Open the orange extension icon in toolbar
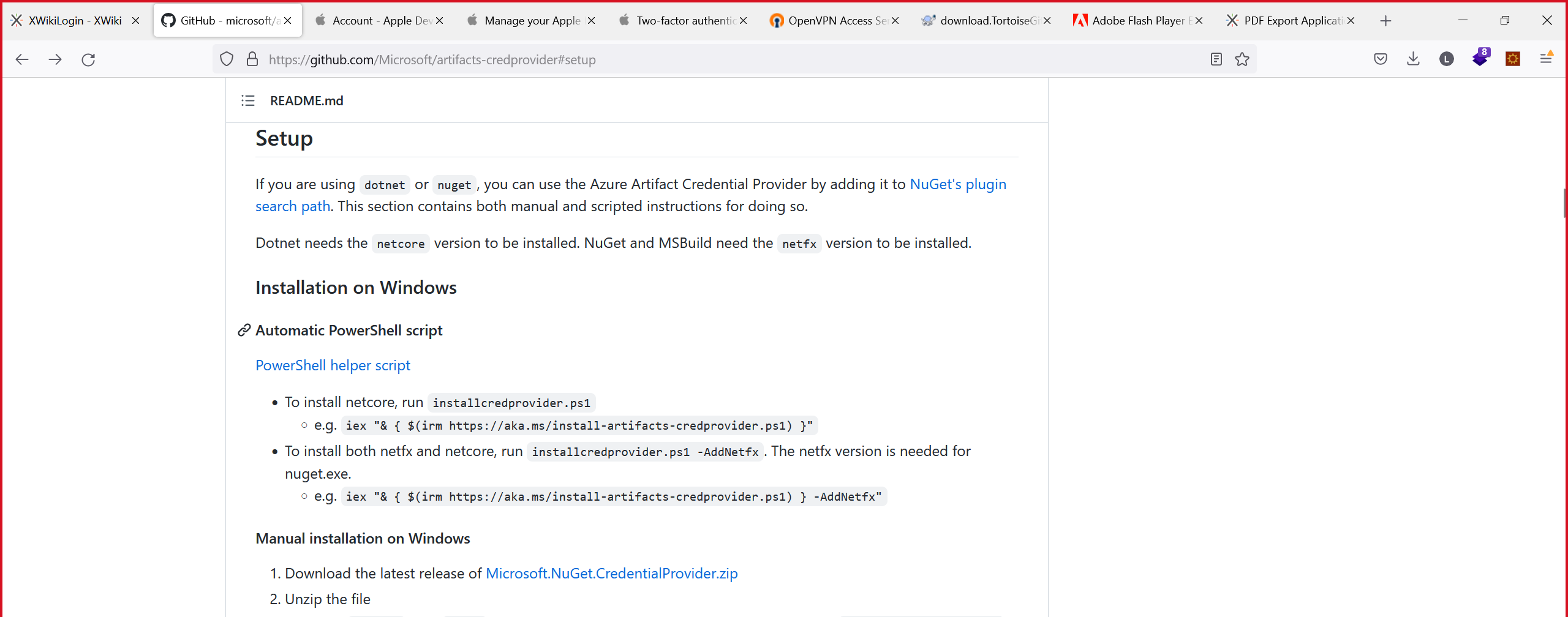Image resolution: width=1568 pixels, height=617 pixels. [1513, 59]
